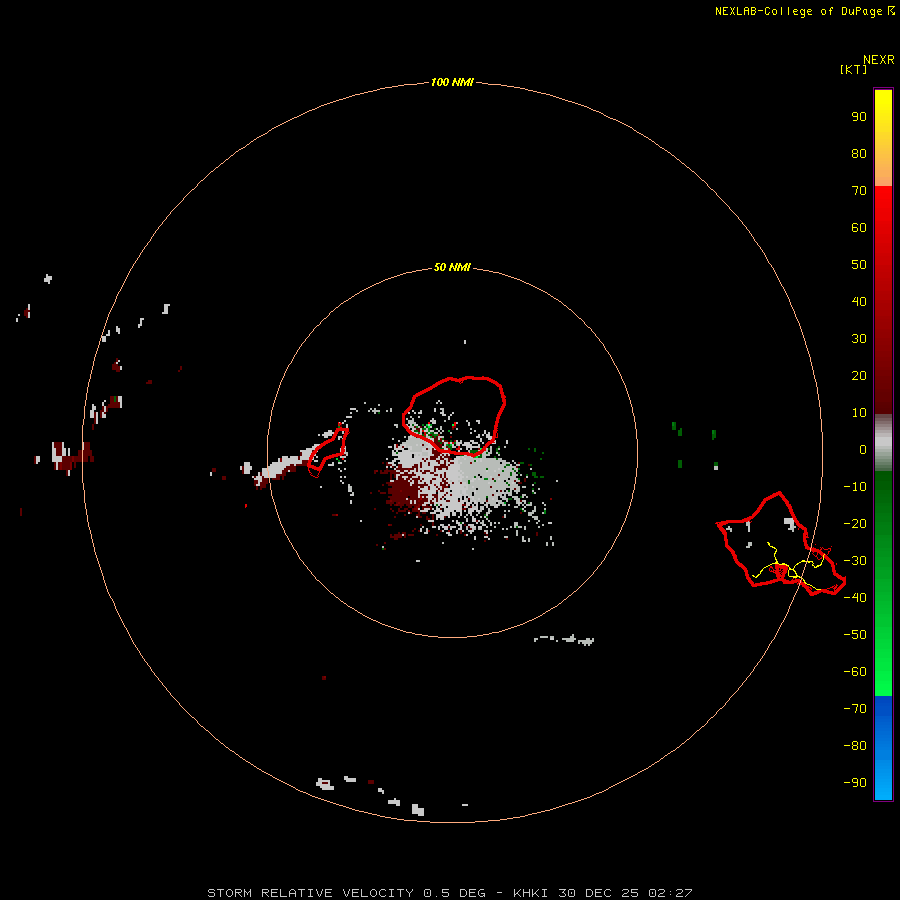900x900 pixels.
Task: Click the -90 value on the color scale
Action: point(855,783)
